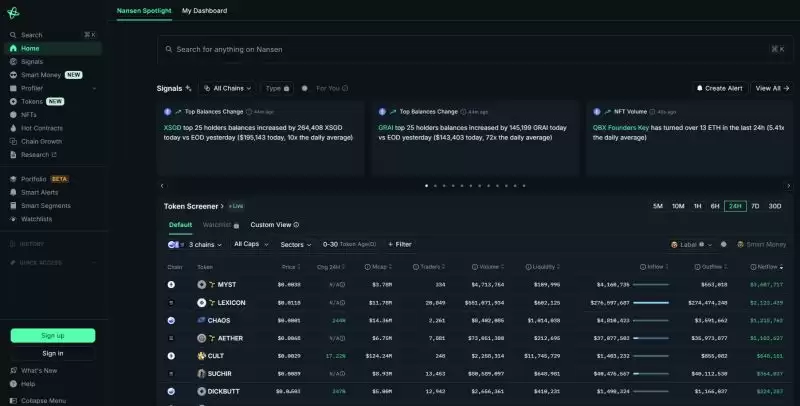Open Smart Money from the sidebar
Image resolution: width=800 pixels, height=406 pixels.
[41, 75]
